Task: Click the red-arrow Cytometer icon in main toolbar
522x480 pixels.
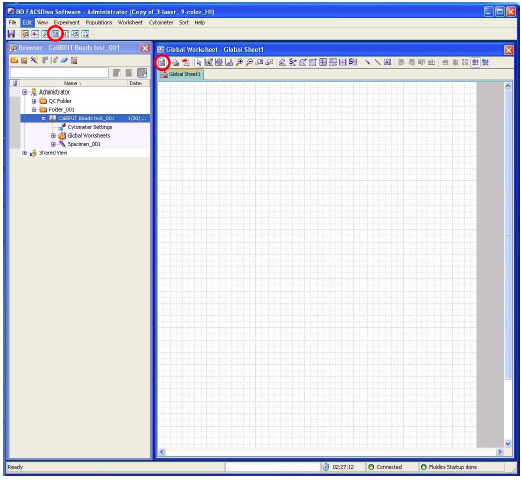Action: pyautogui.click(x=35, y=34)
